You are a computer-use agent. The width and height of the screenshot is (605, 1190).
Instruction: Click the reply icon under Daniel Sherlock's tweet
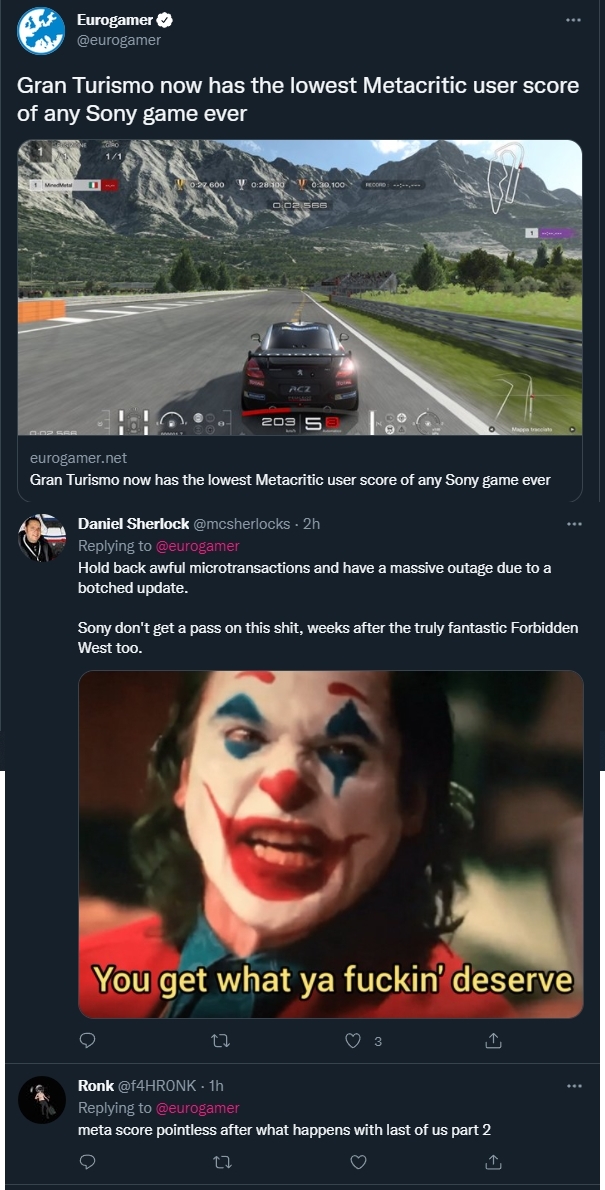pyautogui.click(x=87, y=1041)
